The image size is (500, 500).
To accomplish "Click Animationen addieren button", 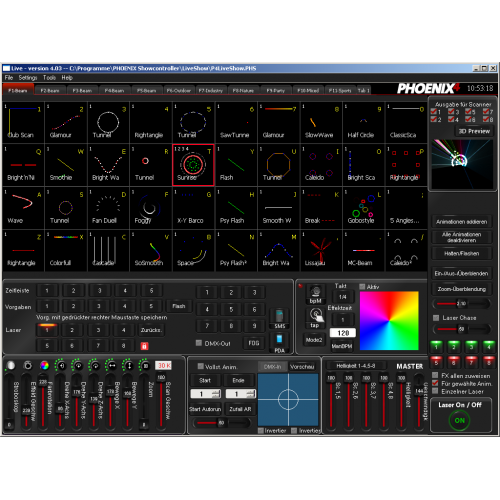I will click(461, 222).
